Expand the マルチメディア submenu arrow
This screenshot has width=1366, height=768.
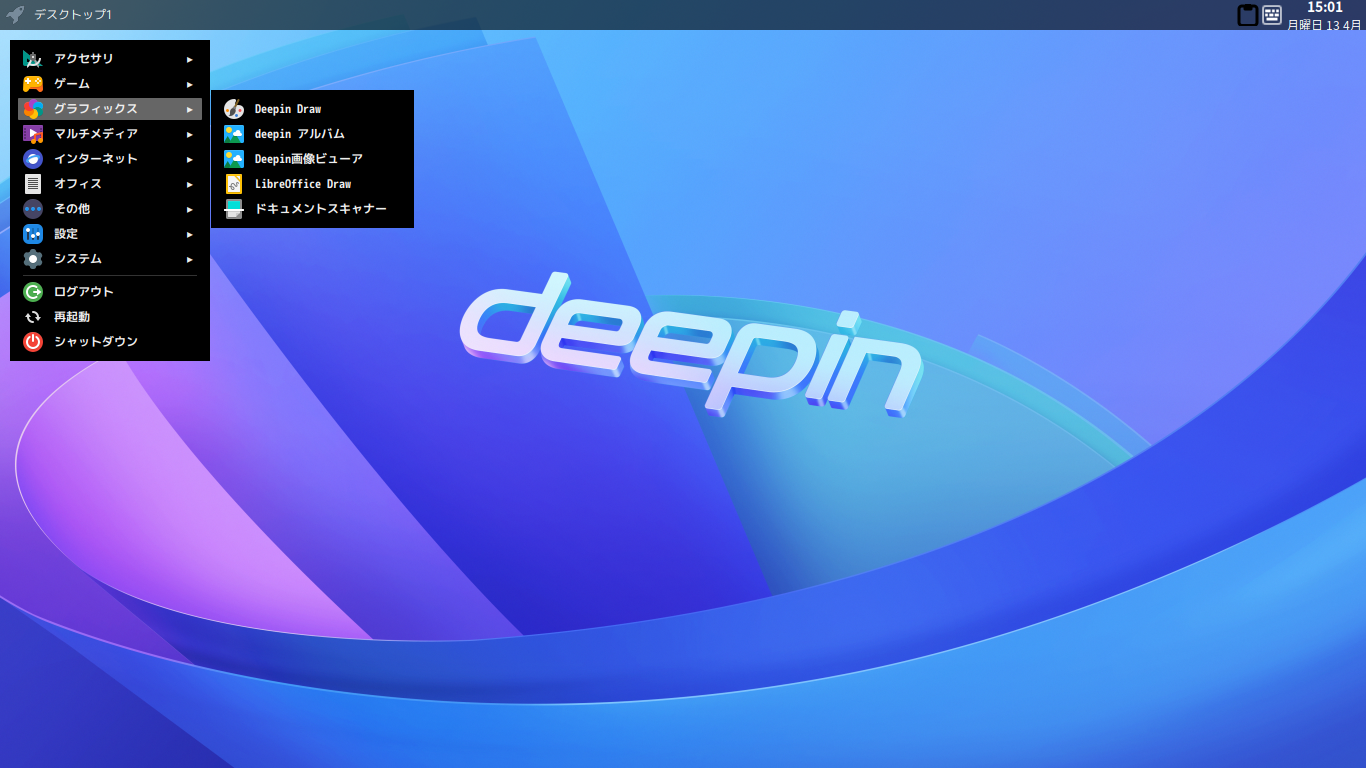pyautogui.click(x=190, y=134)
